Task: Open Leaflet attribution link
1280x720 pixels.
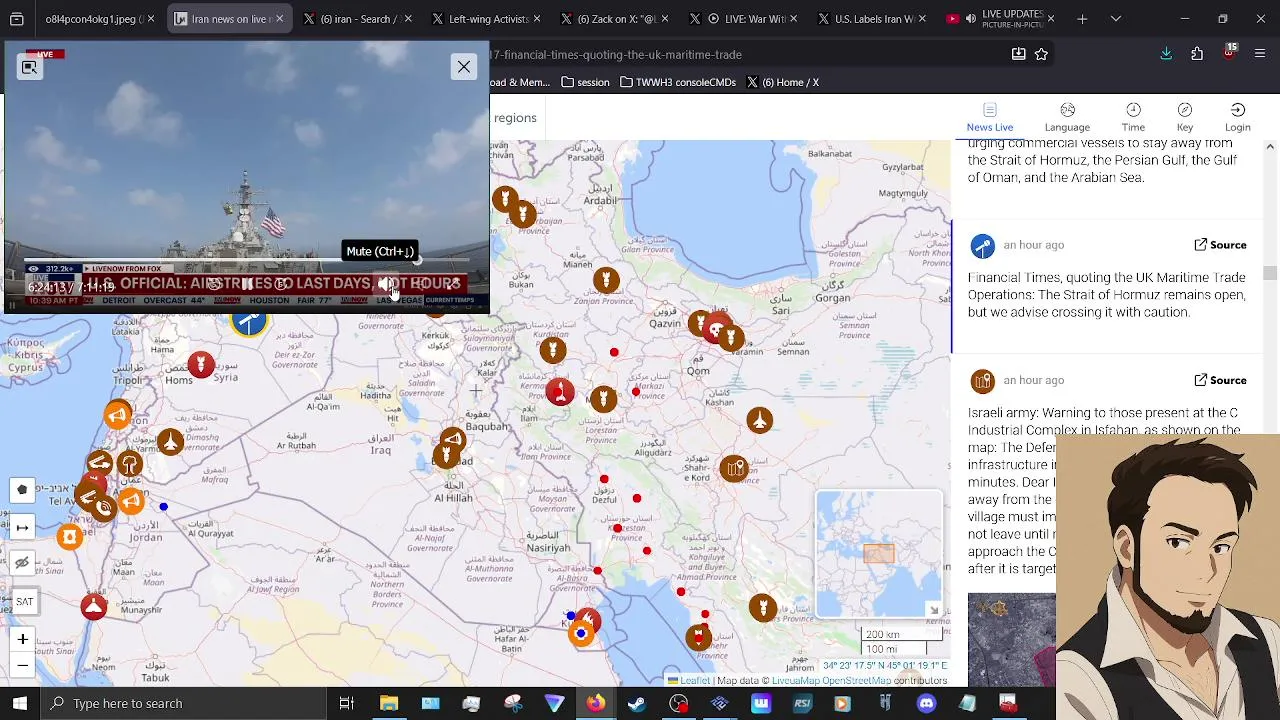Action: [x=695, y=681]
